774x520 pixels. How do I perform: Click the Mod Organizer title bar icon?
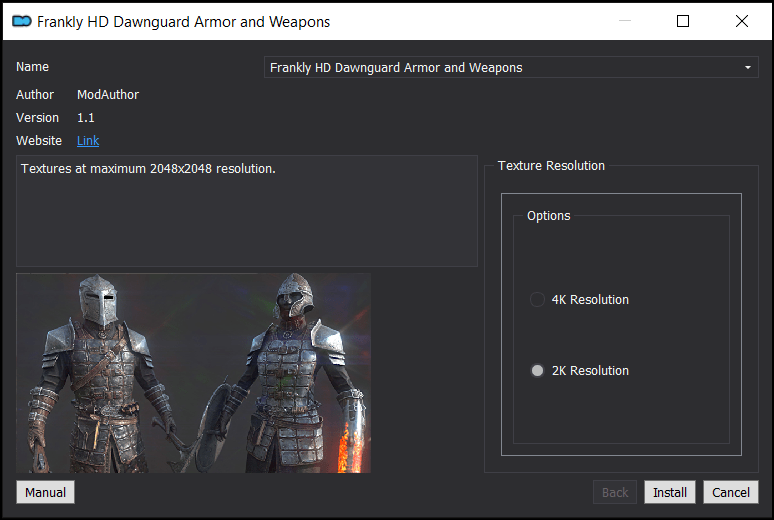coord(22,21)
